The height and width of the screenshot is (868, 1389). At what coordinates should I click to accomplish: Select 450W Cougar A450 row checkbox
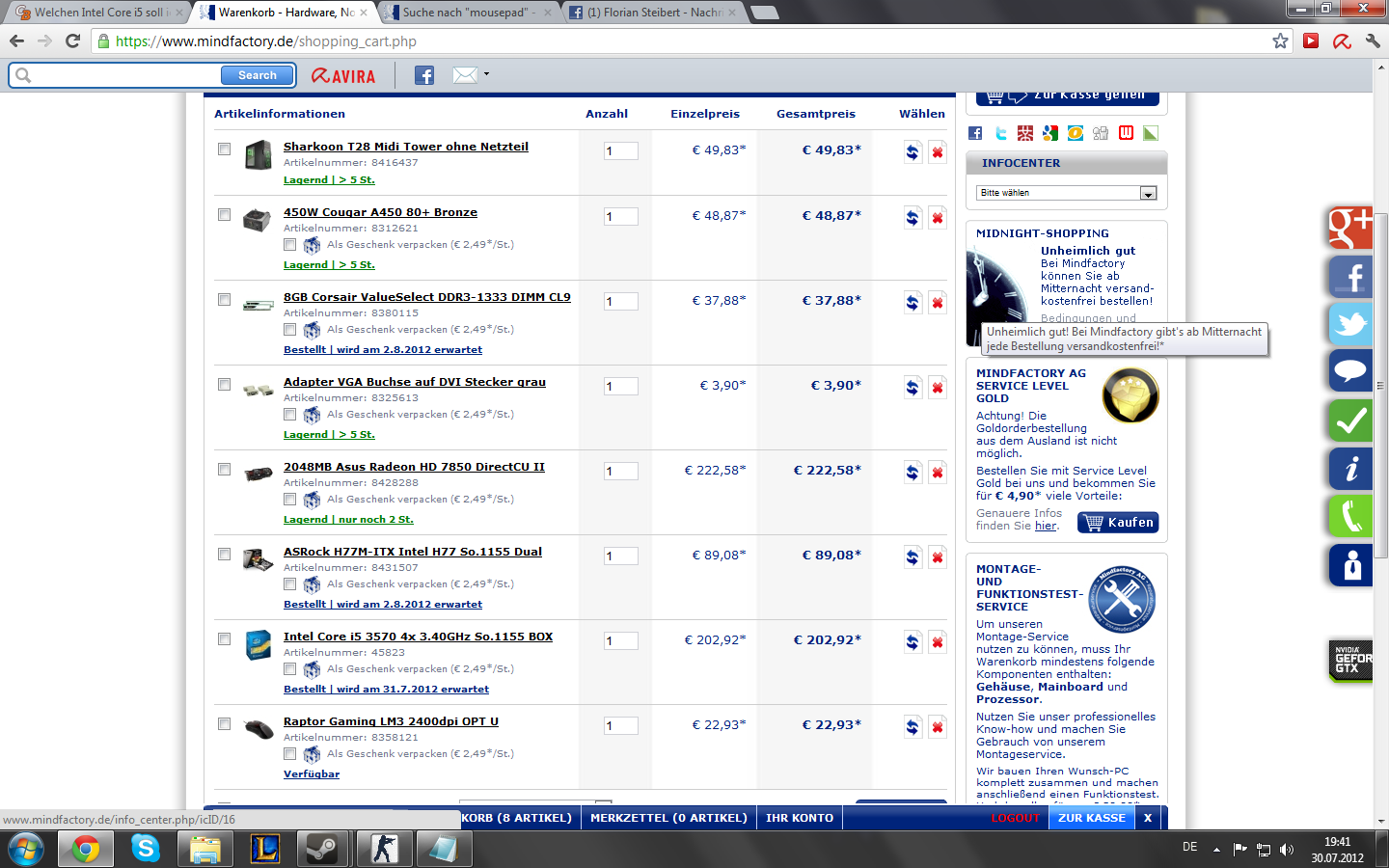[x=224, y=215]
